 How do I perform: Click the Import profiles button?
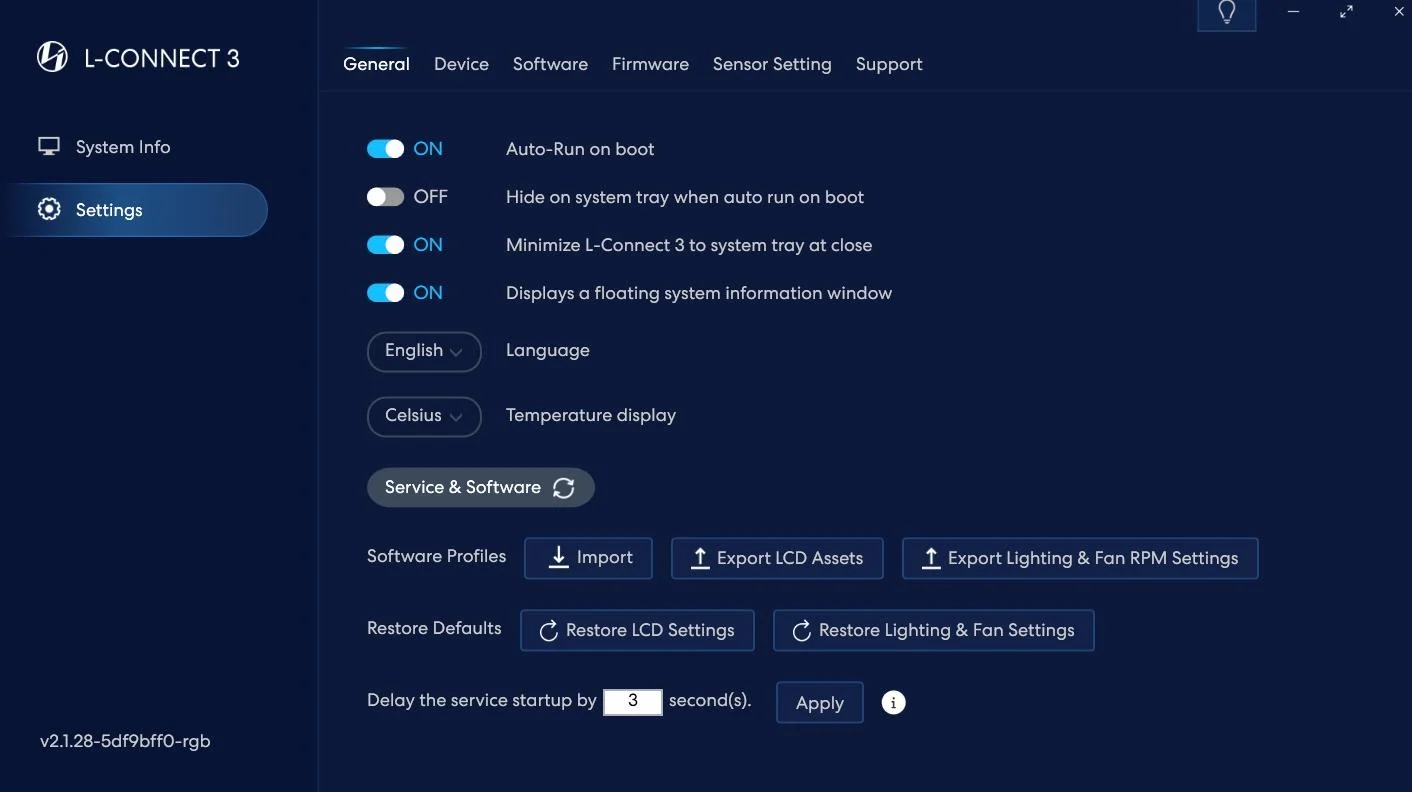click(x=588, y=558)
